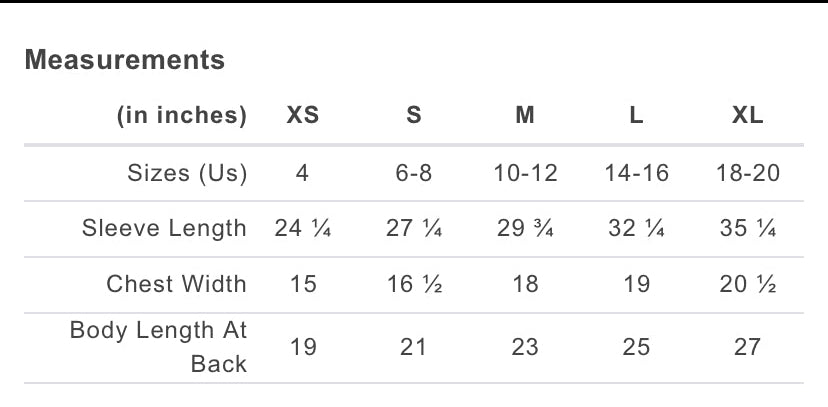The image size is (828, 407).
Task: Click body length value 27
Action: [747, 347]
